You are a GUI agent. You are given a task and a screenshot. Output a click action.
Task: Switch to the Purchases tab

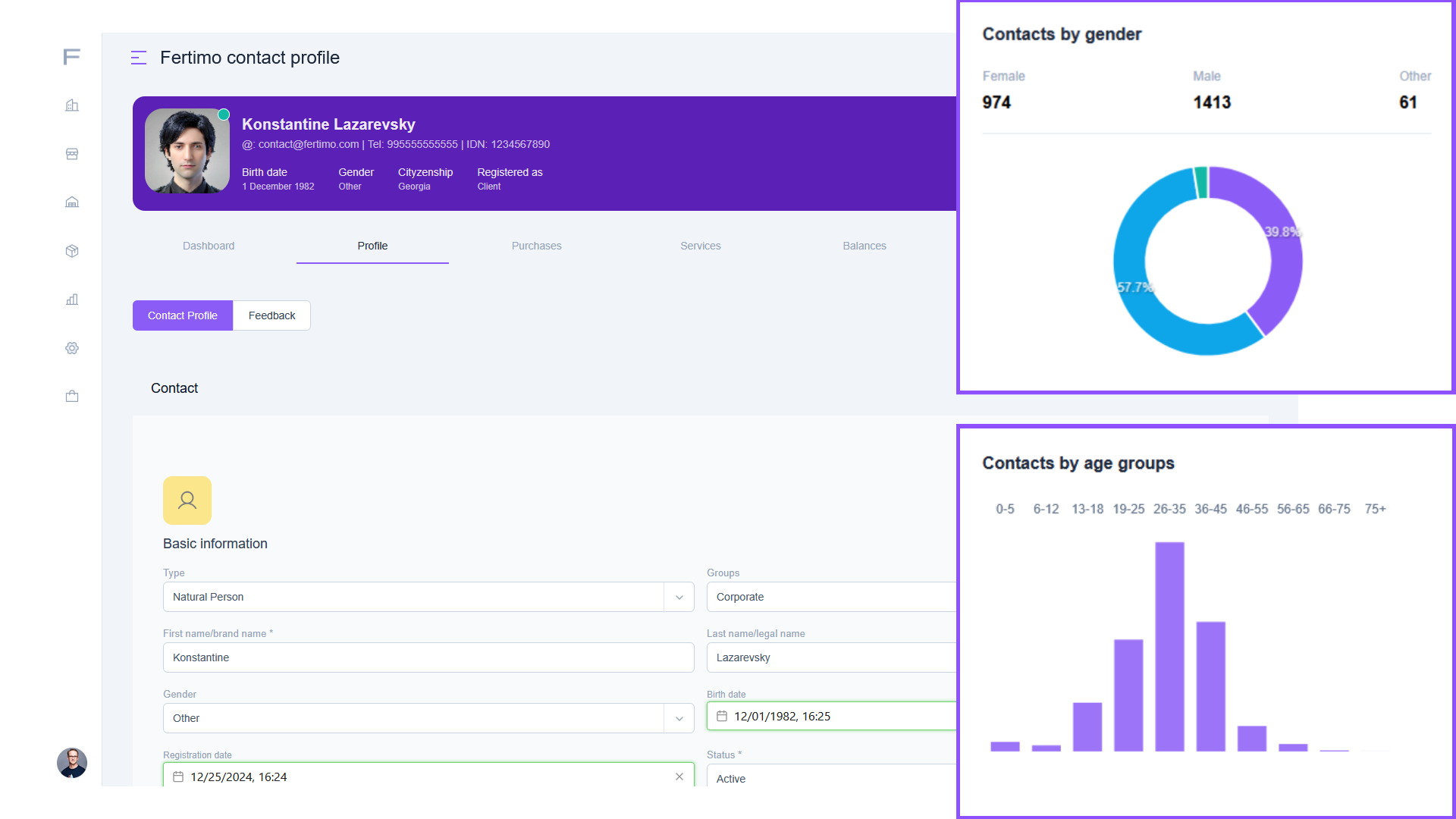pyautogui.click(x=536, y=246)
